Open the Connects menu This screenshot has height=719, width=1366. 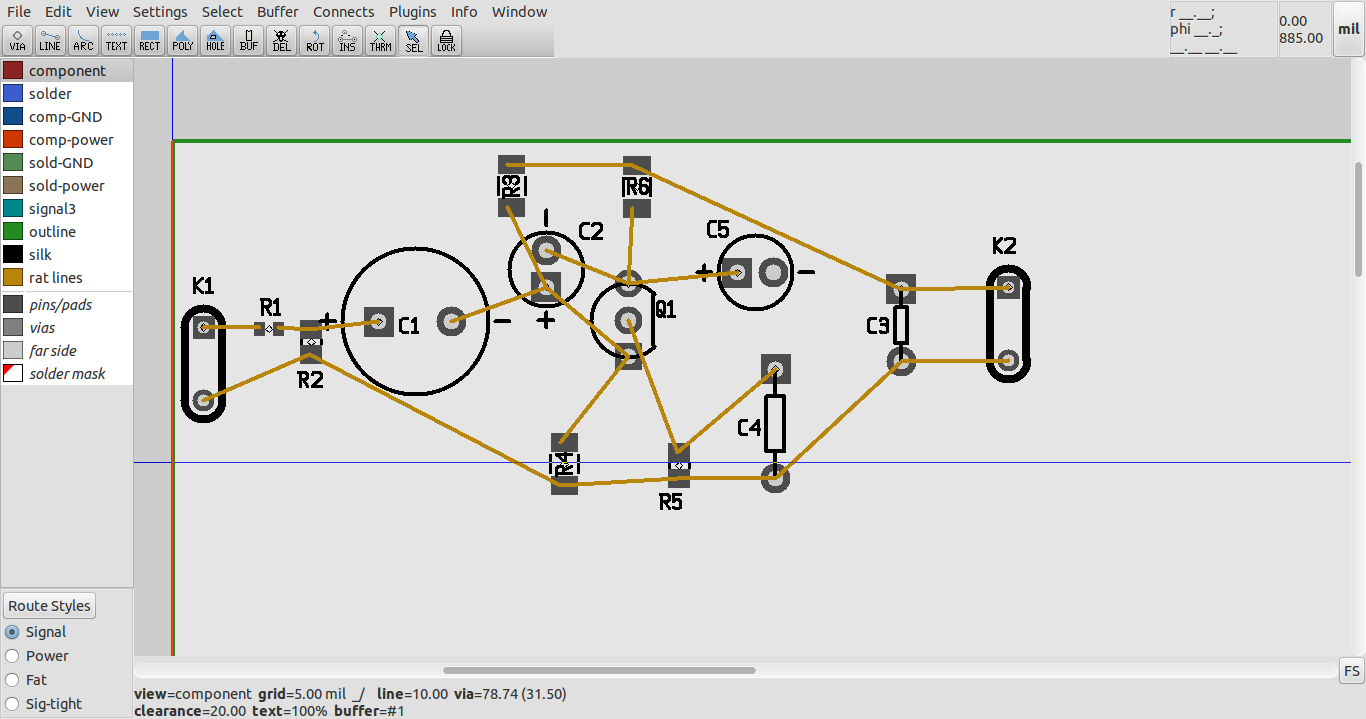[x=343, y=11]
